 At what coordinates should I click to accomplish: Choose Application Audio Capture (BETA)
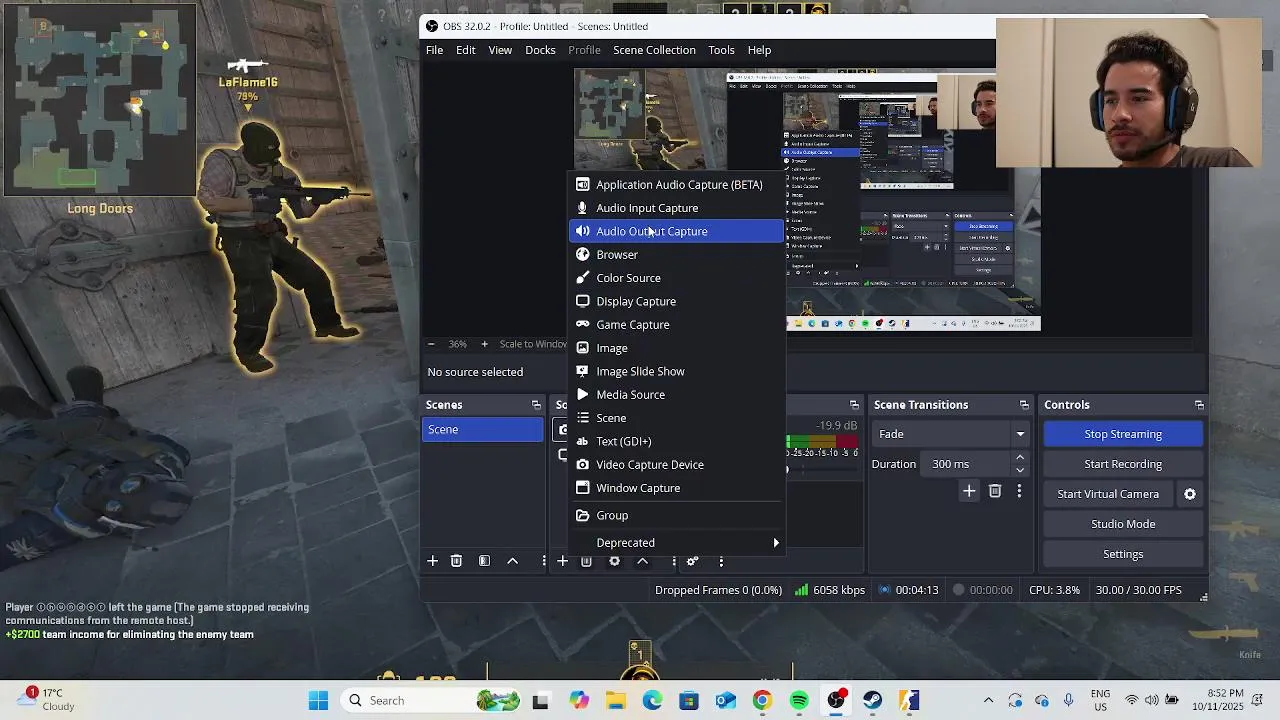[x=677, y=185]
